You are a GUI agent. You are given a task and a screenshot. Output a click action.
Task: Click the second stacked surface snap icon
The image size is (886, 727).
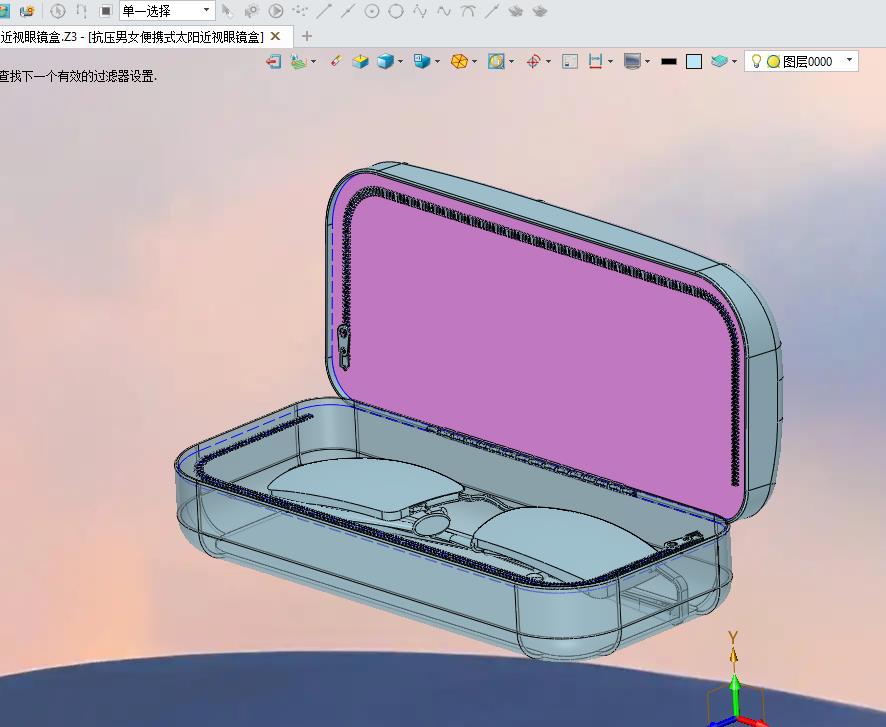(x=540, y=11)
